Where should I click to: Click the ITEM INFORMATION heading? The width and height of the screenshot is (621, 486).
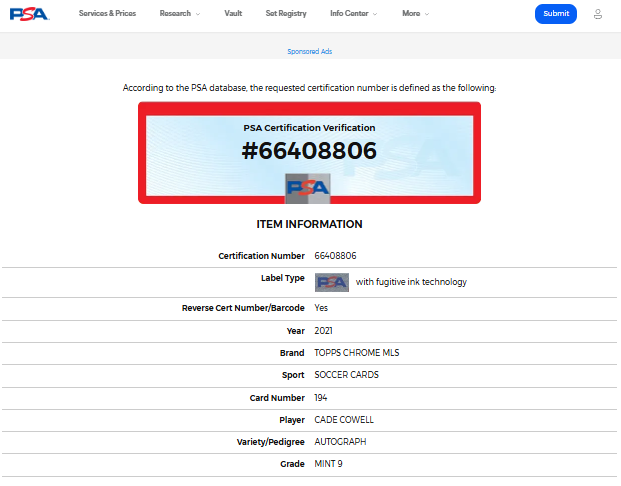(x=310, y=224)
